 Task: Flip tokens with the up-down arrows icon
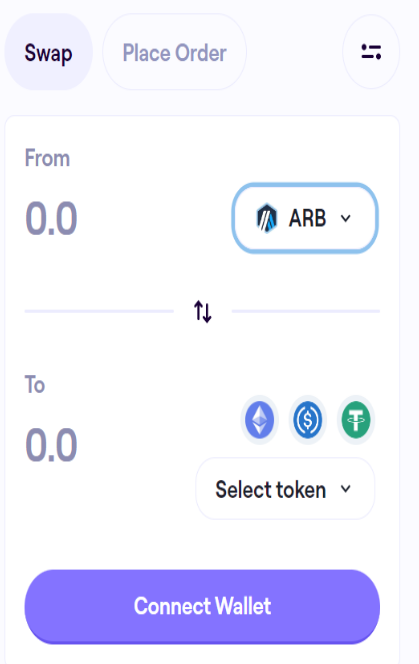pos(203,311)
